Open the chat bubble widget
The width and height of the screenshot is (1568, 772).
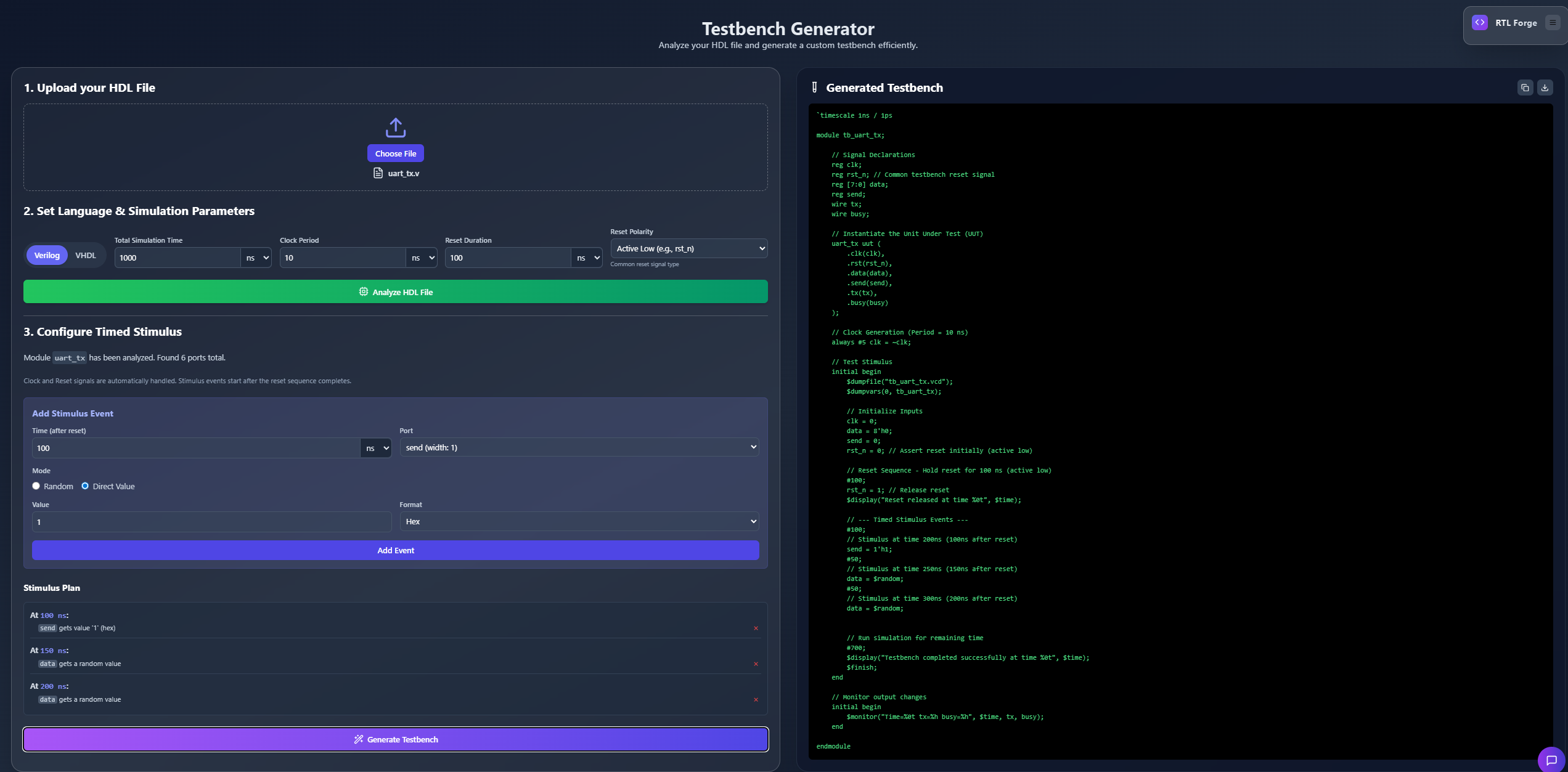click(1551, 760)
